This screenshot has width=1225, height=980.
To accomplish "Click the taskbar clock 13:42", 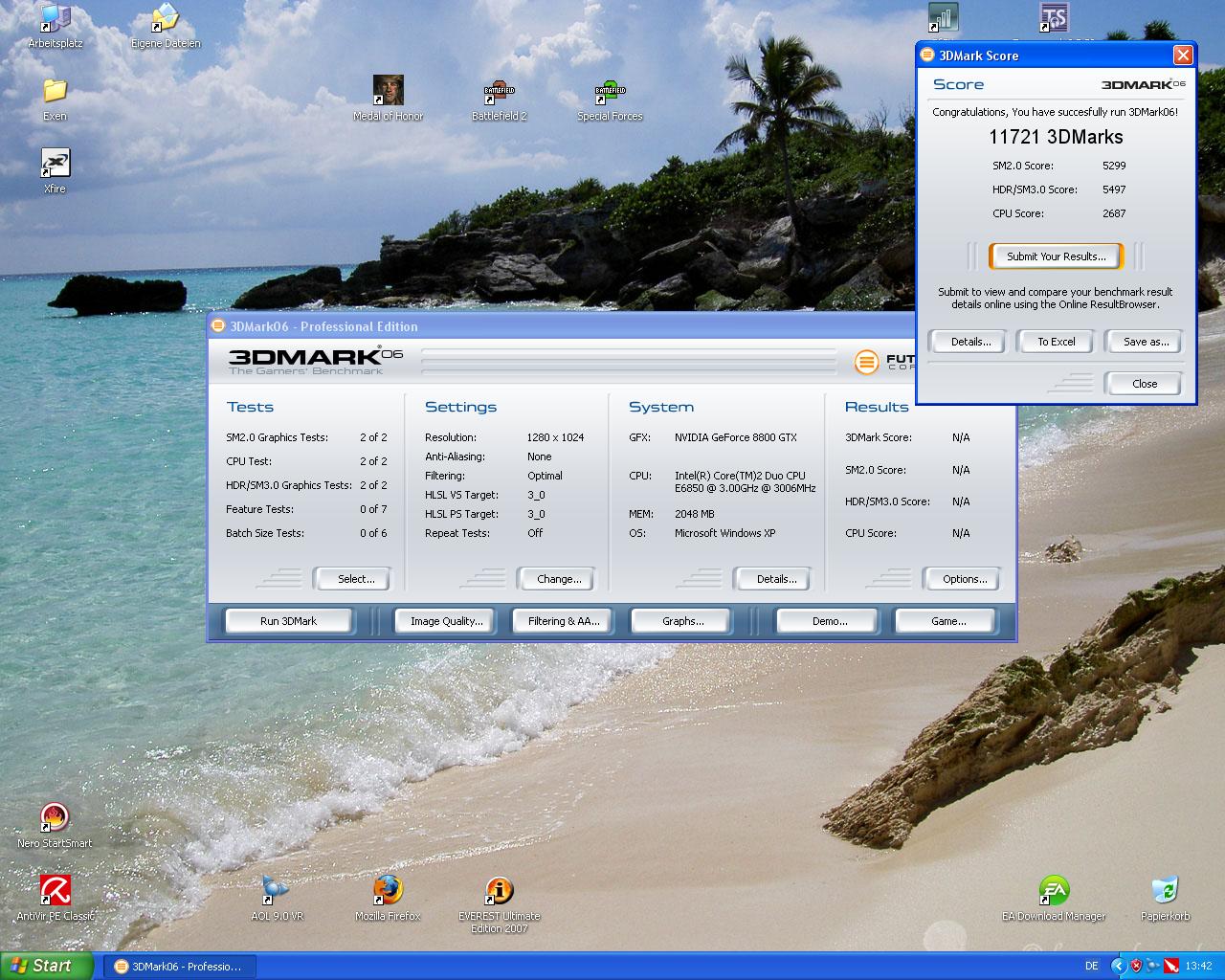I will click(1198, 966).
